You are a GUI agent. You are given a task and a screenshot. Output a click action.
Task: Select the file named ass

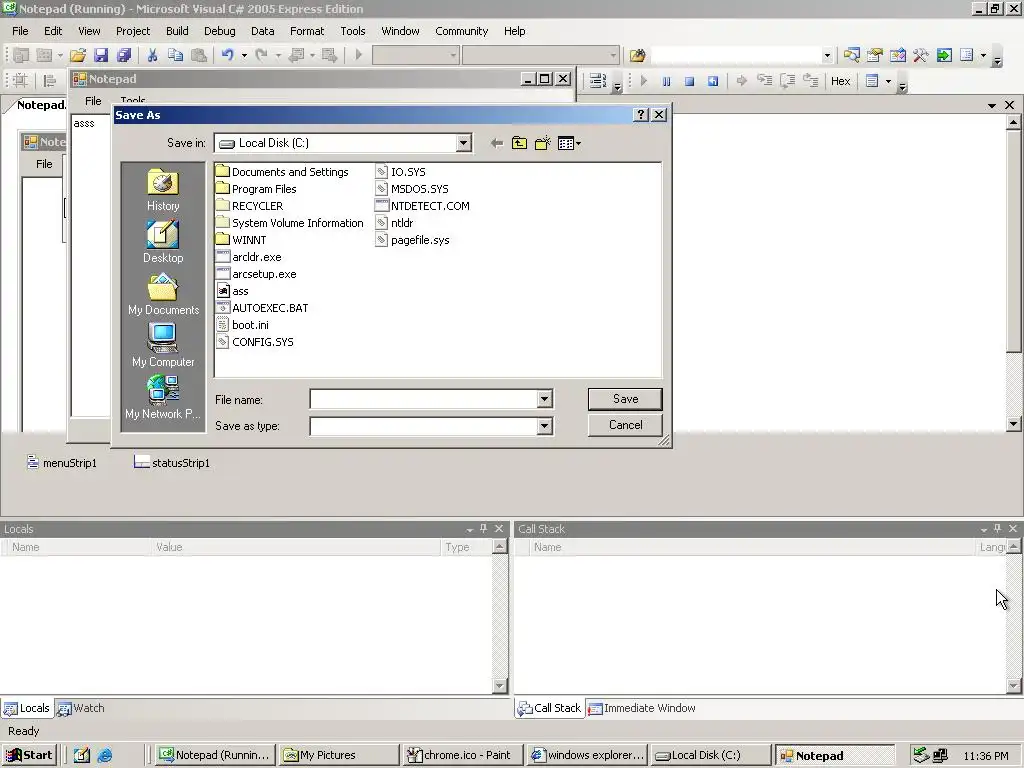click(x=232, y=291)
